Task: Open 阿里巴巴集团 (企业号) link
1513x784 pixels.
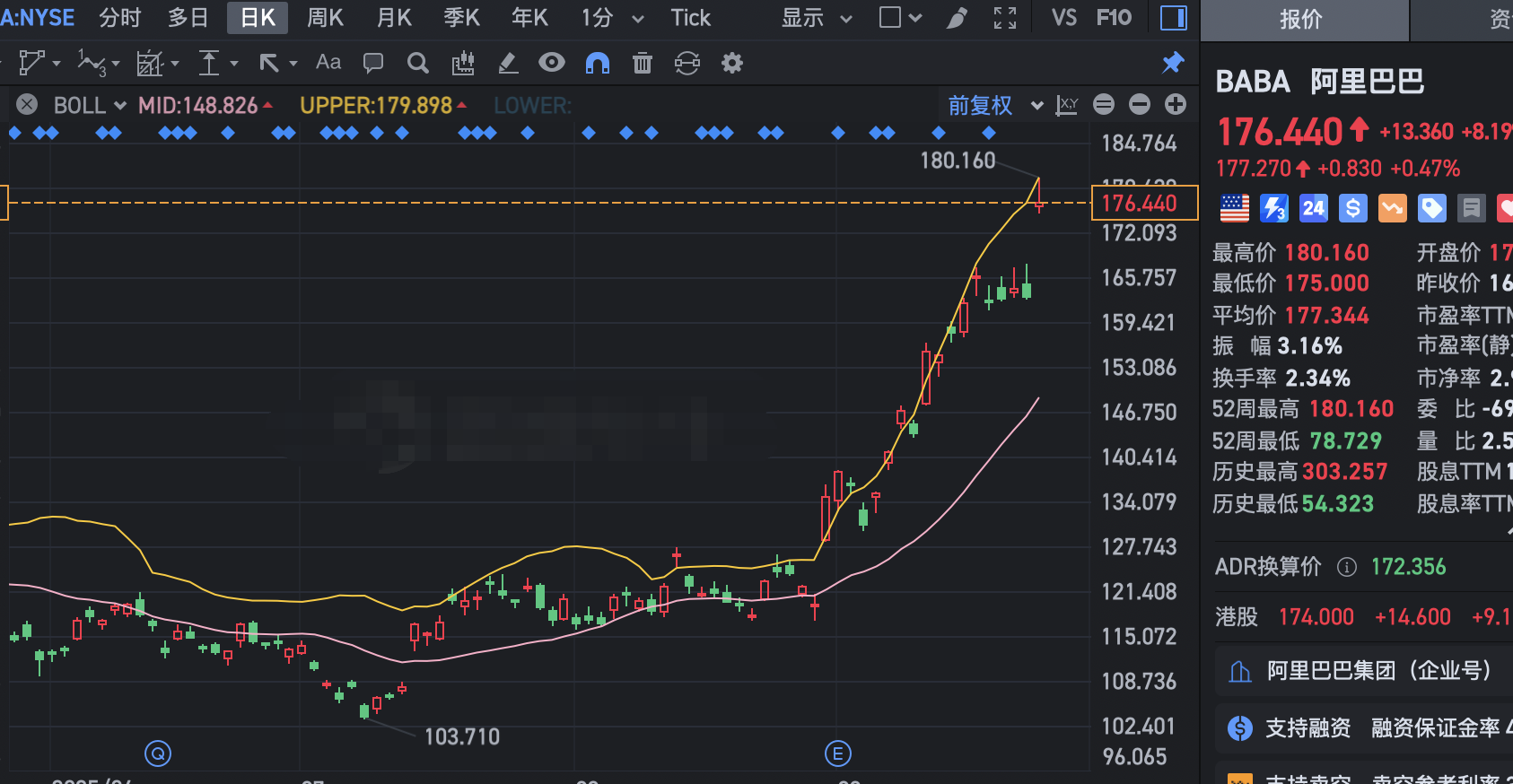Action: (1364, 671)
